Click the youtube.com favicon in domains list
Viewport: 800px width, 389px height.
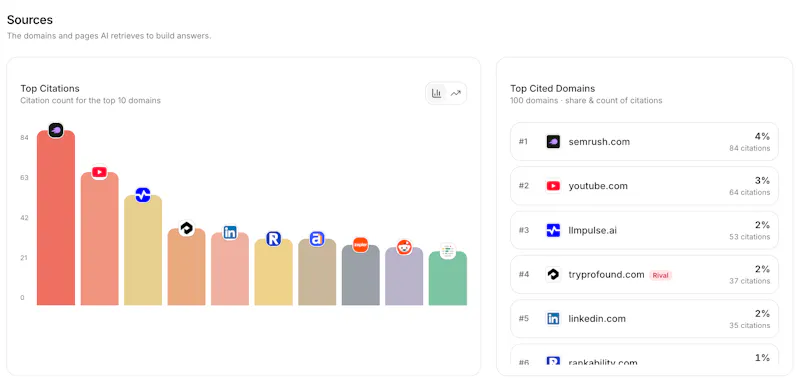[x=553, y=186]
